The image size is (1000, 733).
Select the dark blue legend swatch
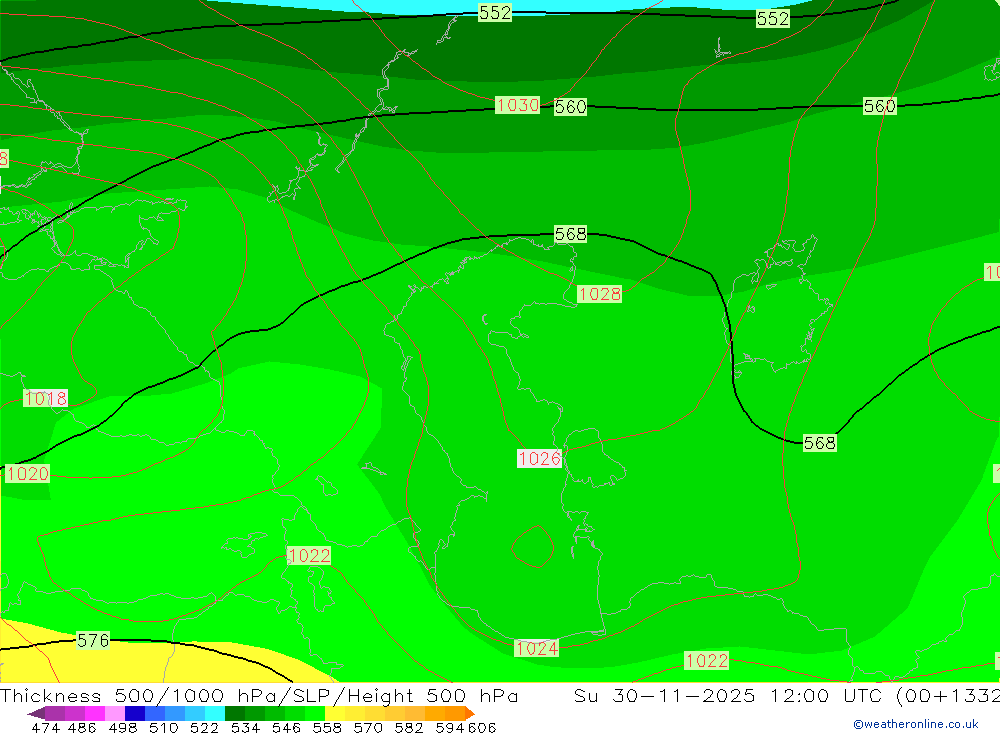click(135, 713)
